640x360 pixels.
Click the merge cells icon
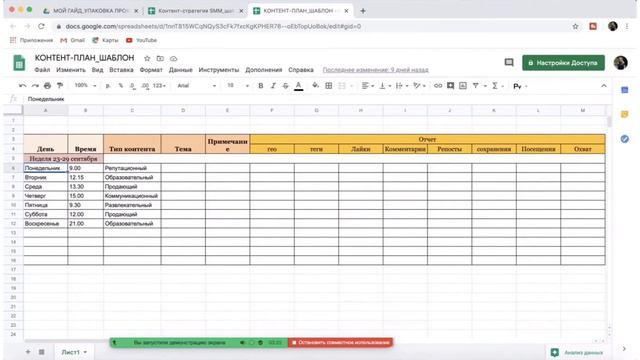342,86
